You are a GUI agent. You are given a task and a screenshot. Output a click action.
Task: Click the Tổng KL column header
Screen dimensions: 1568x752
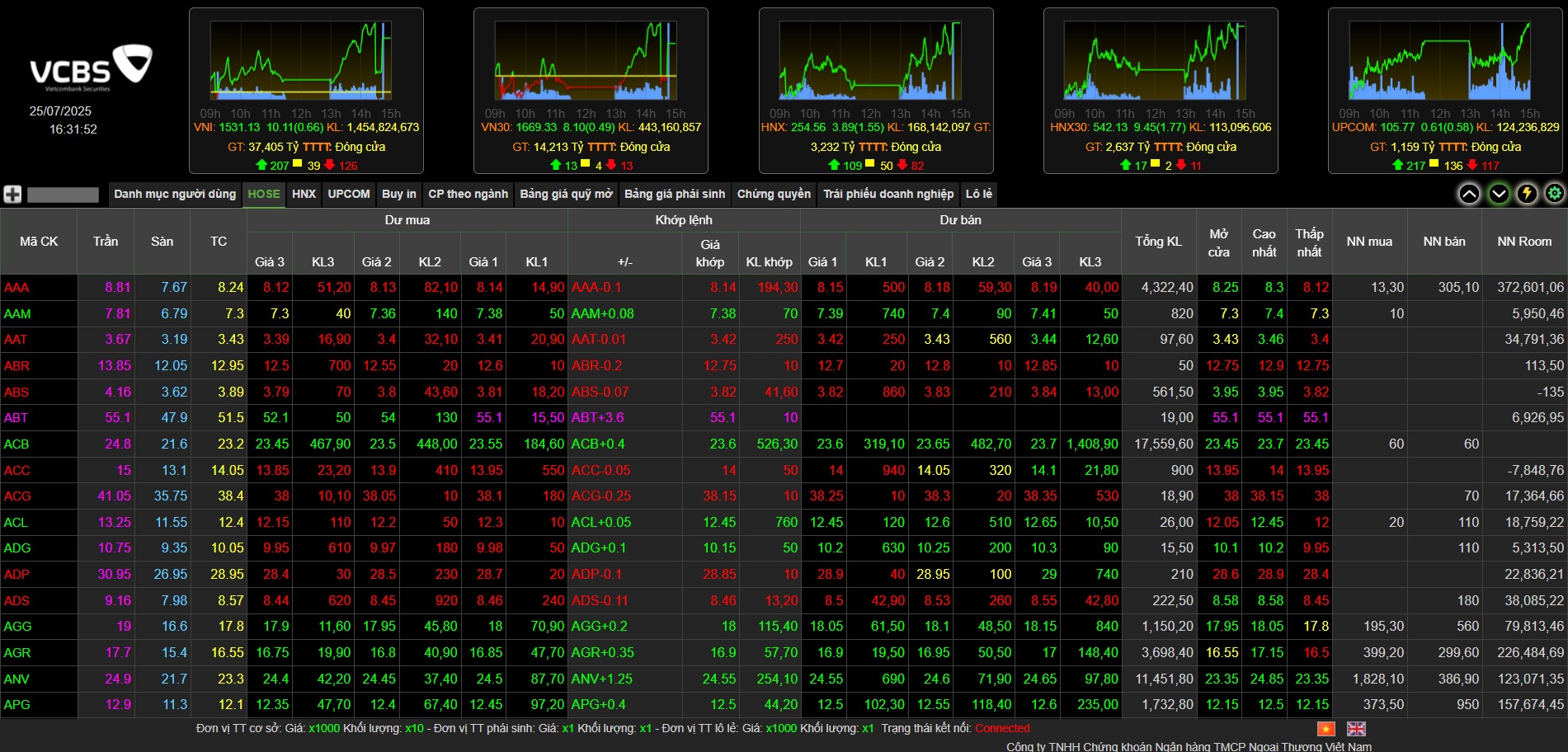click(1158, 242)
